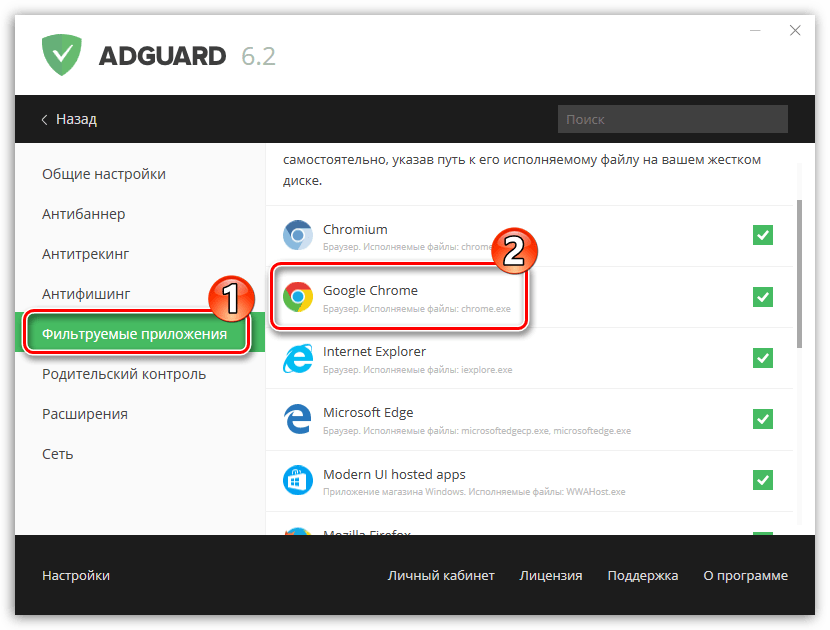Viewport: 830px width, 630px height.
Task: Click the back chevron next to Назад
Action: 44,120
